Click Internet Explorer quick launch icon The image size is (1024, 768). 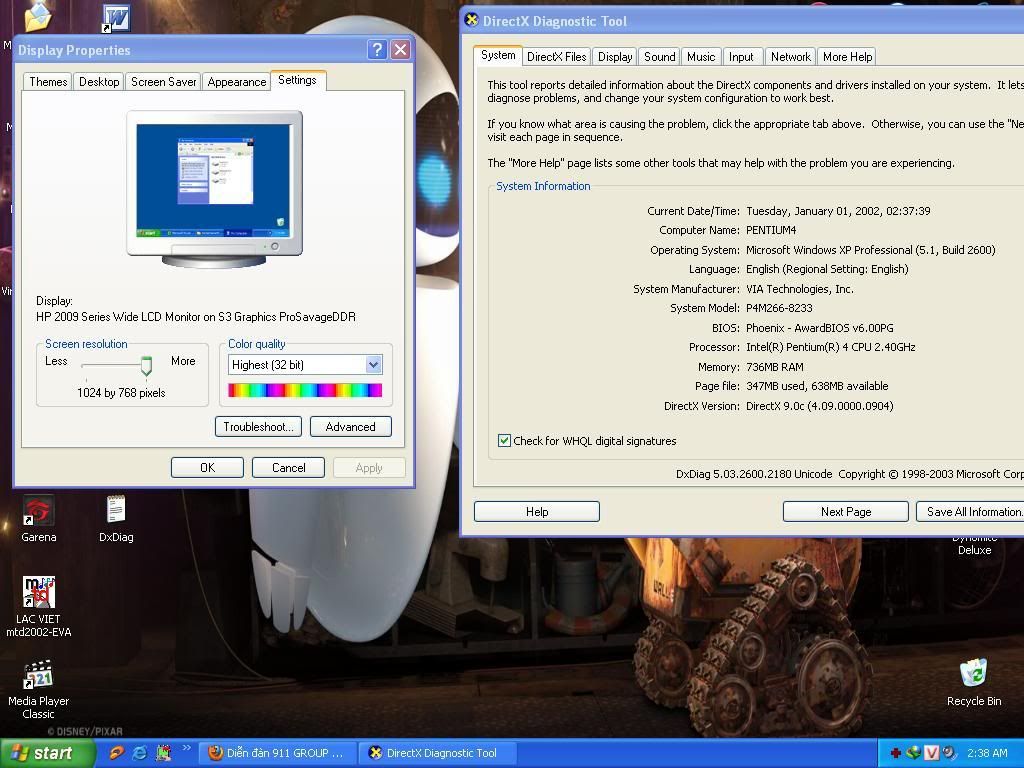139,753
